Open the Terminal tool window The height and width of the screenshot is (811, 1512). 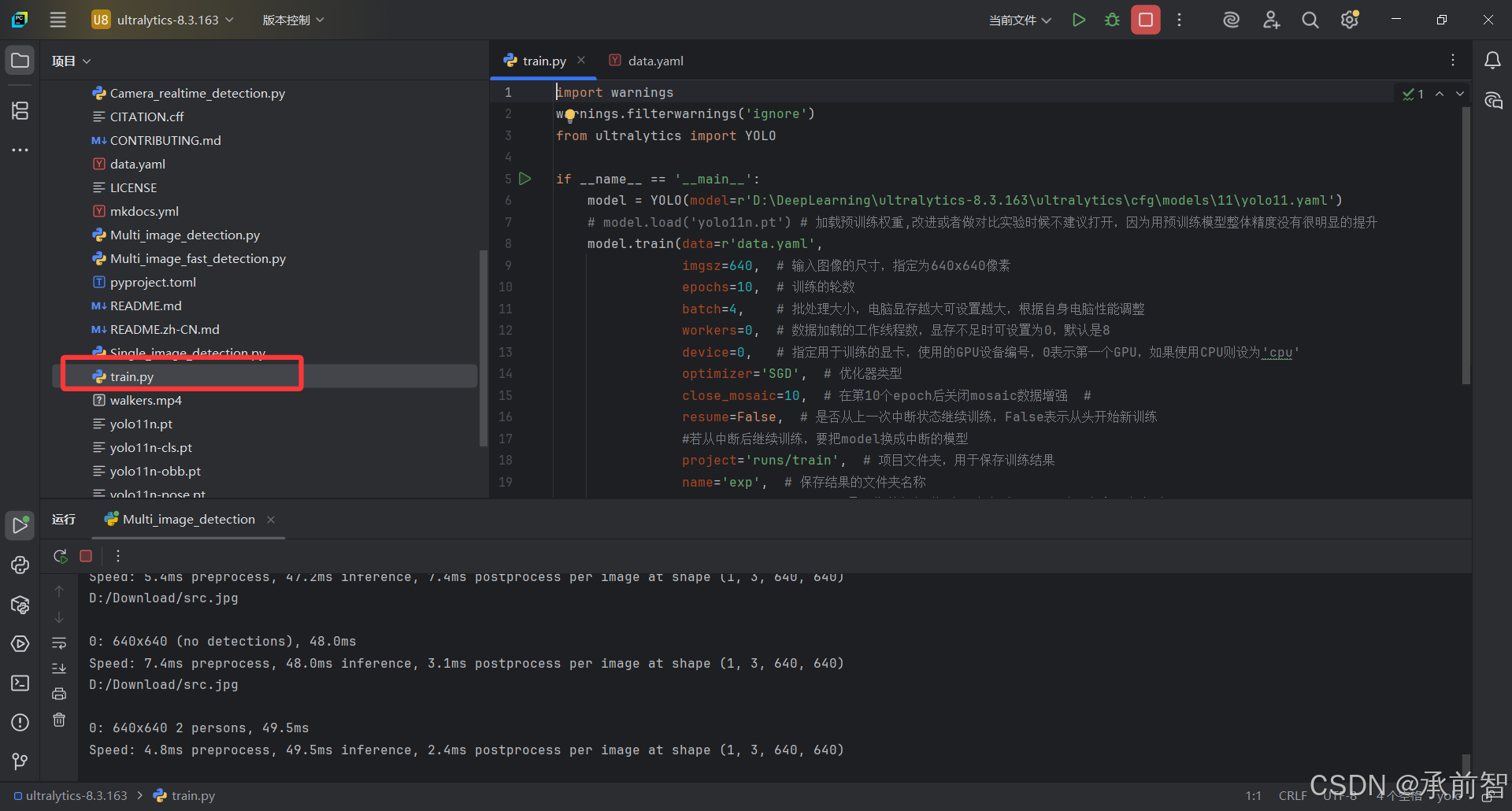click(20, 683)
